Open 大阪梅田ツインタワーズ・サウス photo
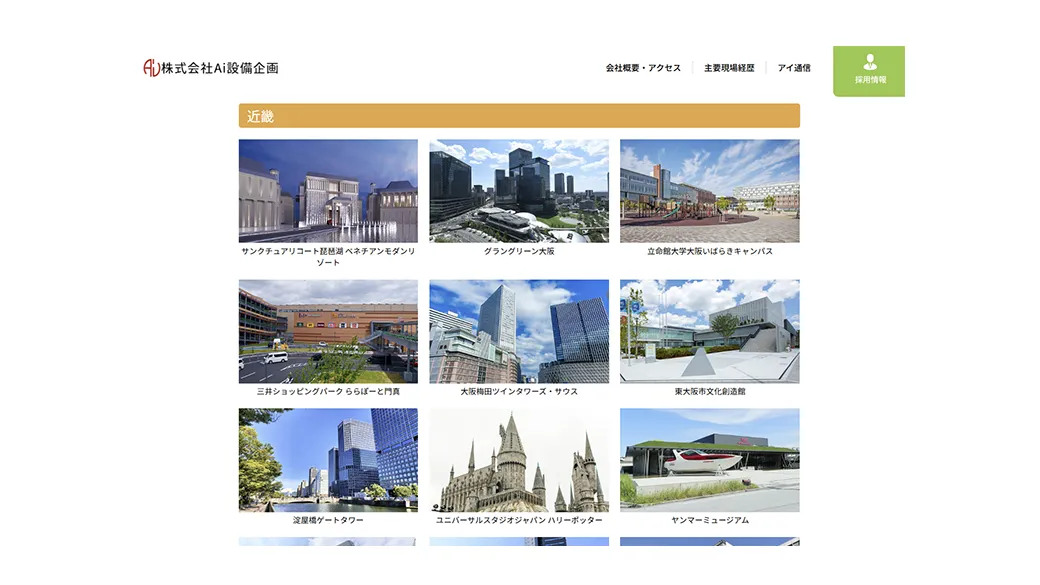The height and width of the screenshot is (585, 1040). pos(519,332)
